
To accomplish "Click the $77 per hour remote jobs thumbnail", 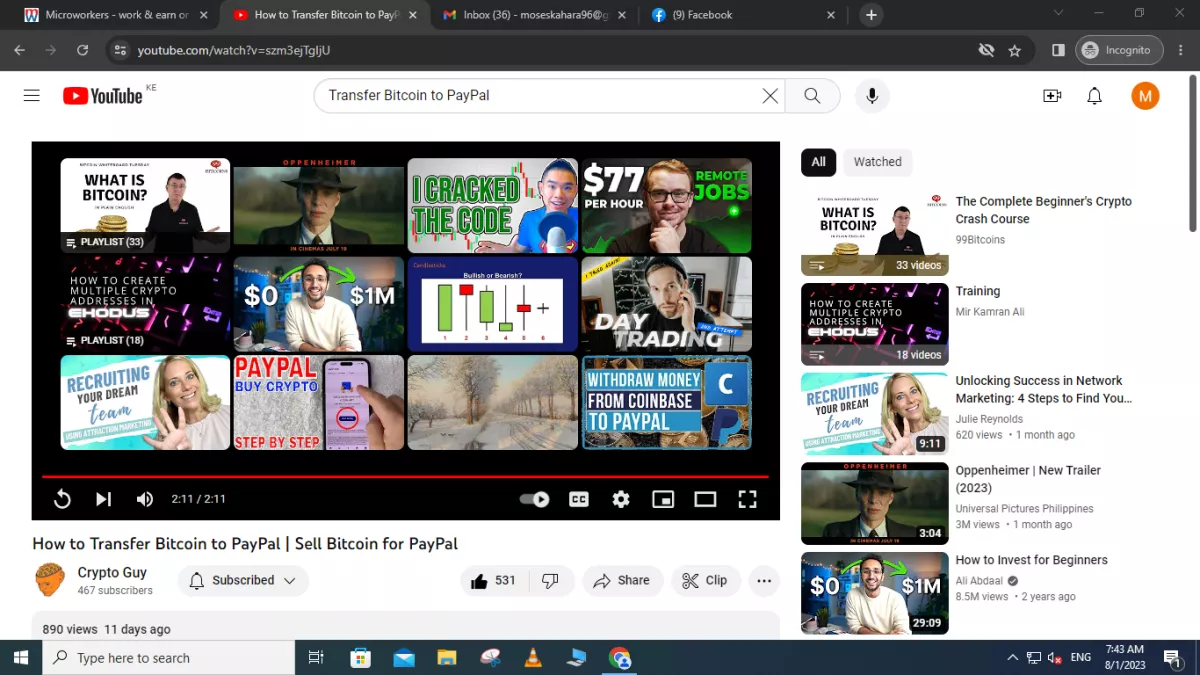I will coord(667,204).
